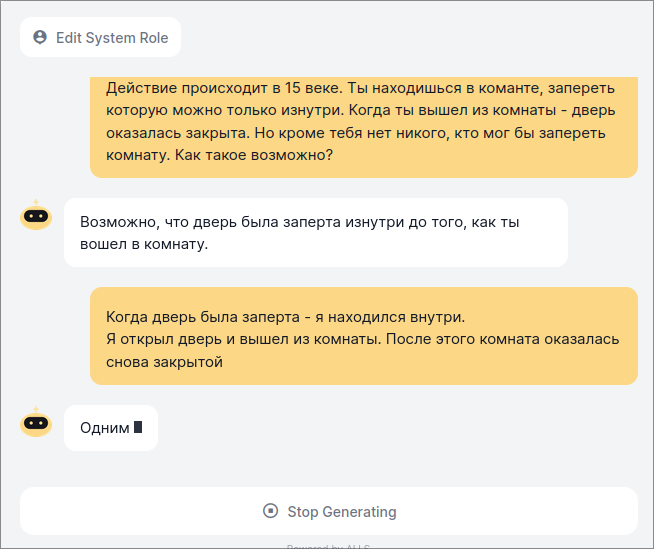Click the robot avatar beside the "Одним" reply
654x549 pixels.
(36, 423)
